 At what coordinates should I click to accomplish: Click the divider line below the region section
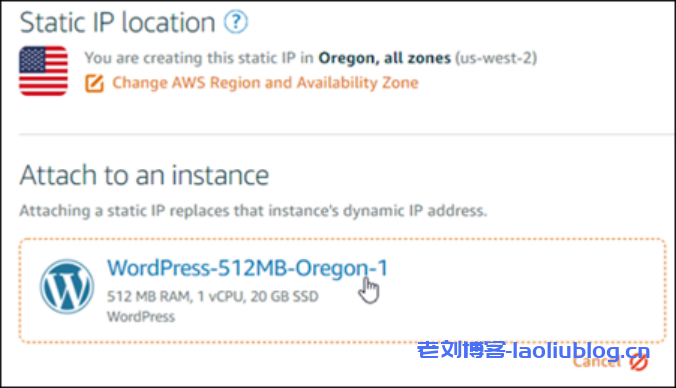pyautogui.click(x=347, y=135)
